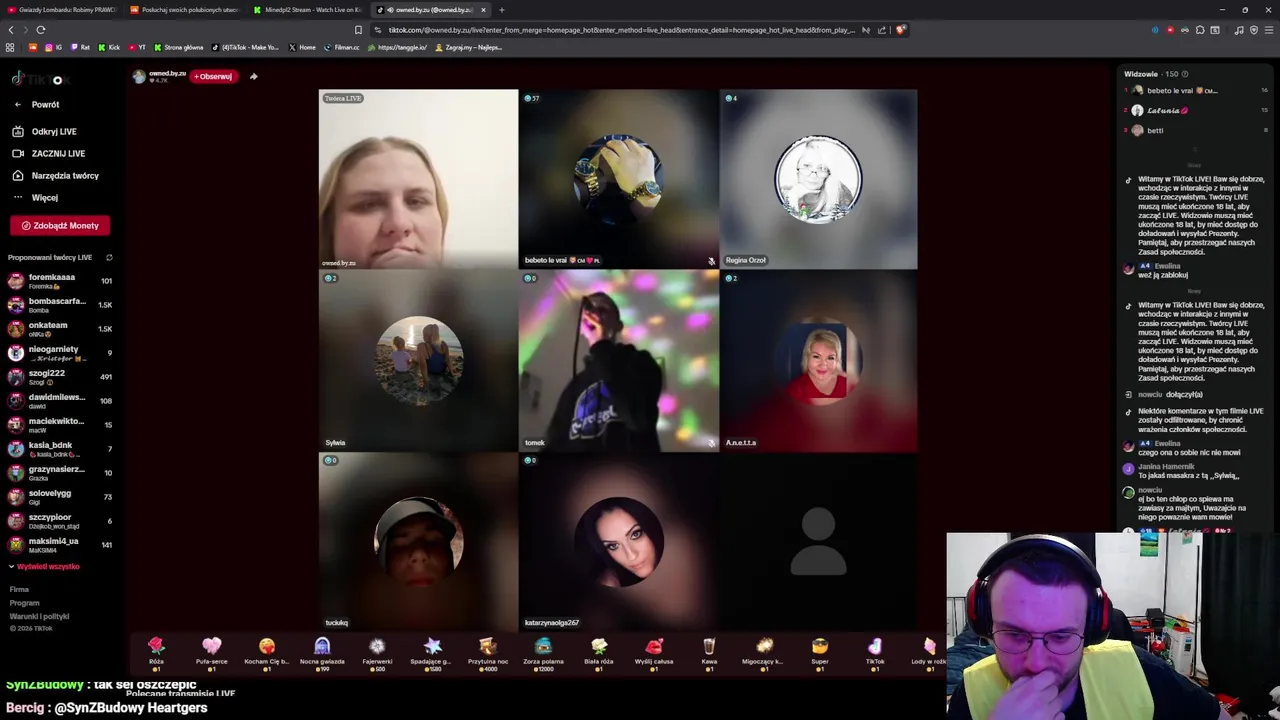Open dawidmilews suggested live
1280x720 pixels.
tap(60, 401)
